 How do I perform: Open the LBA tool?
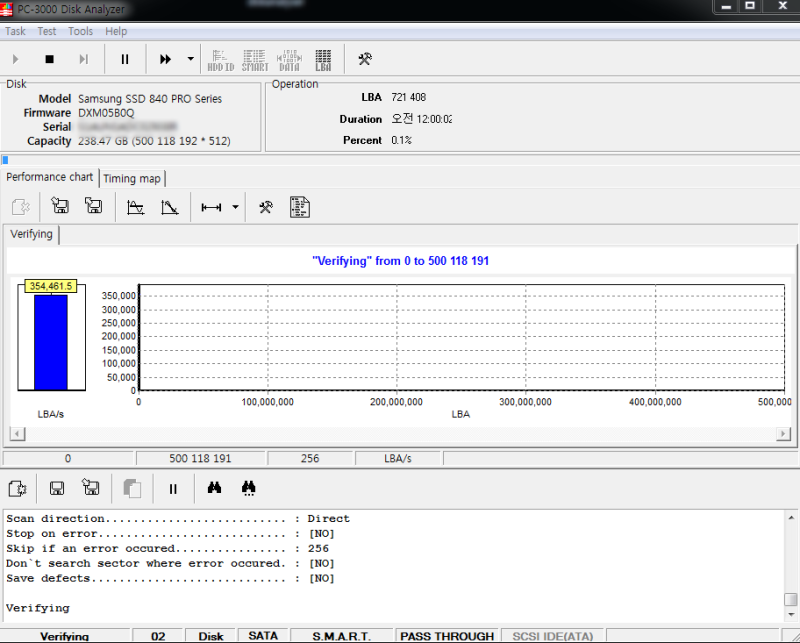(323, 60)
